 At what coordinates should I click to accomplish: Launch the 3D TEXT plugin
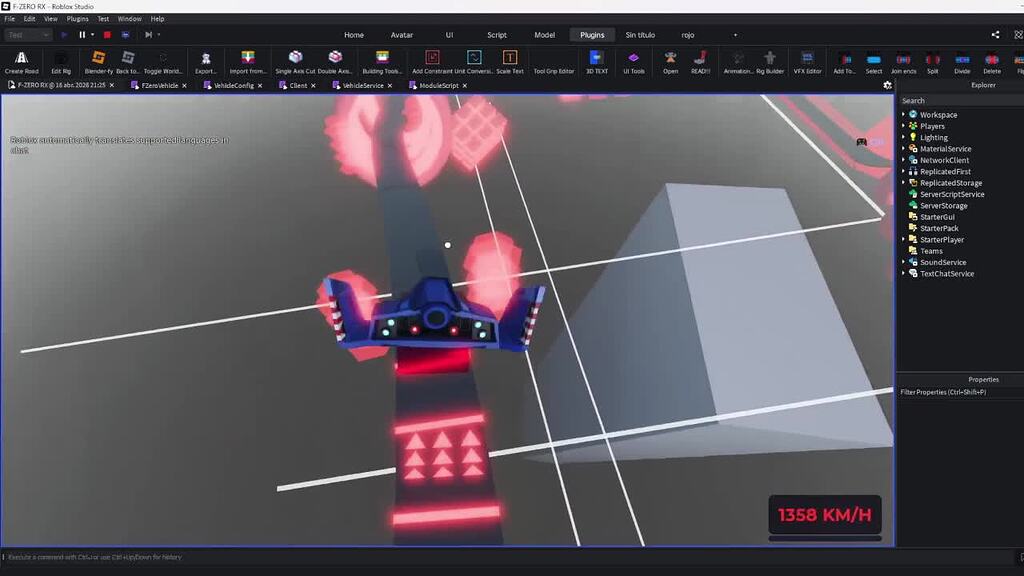(x=596, y=62)
